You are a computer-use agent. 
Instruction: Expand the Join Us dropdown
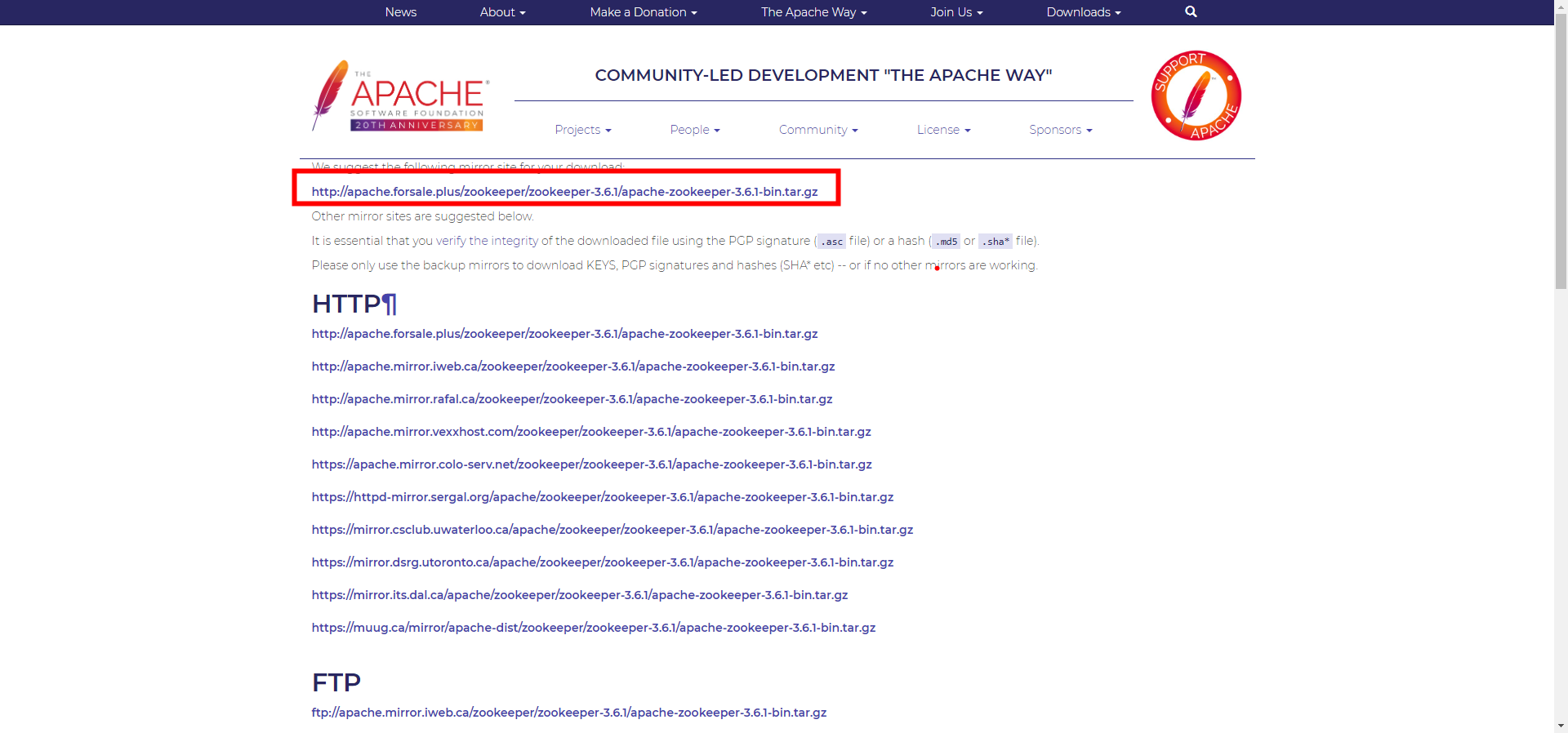pos(957,12)
